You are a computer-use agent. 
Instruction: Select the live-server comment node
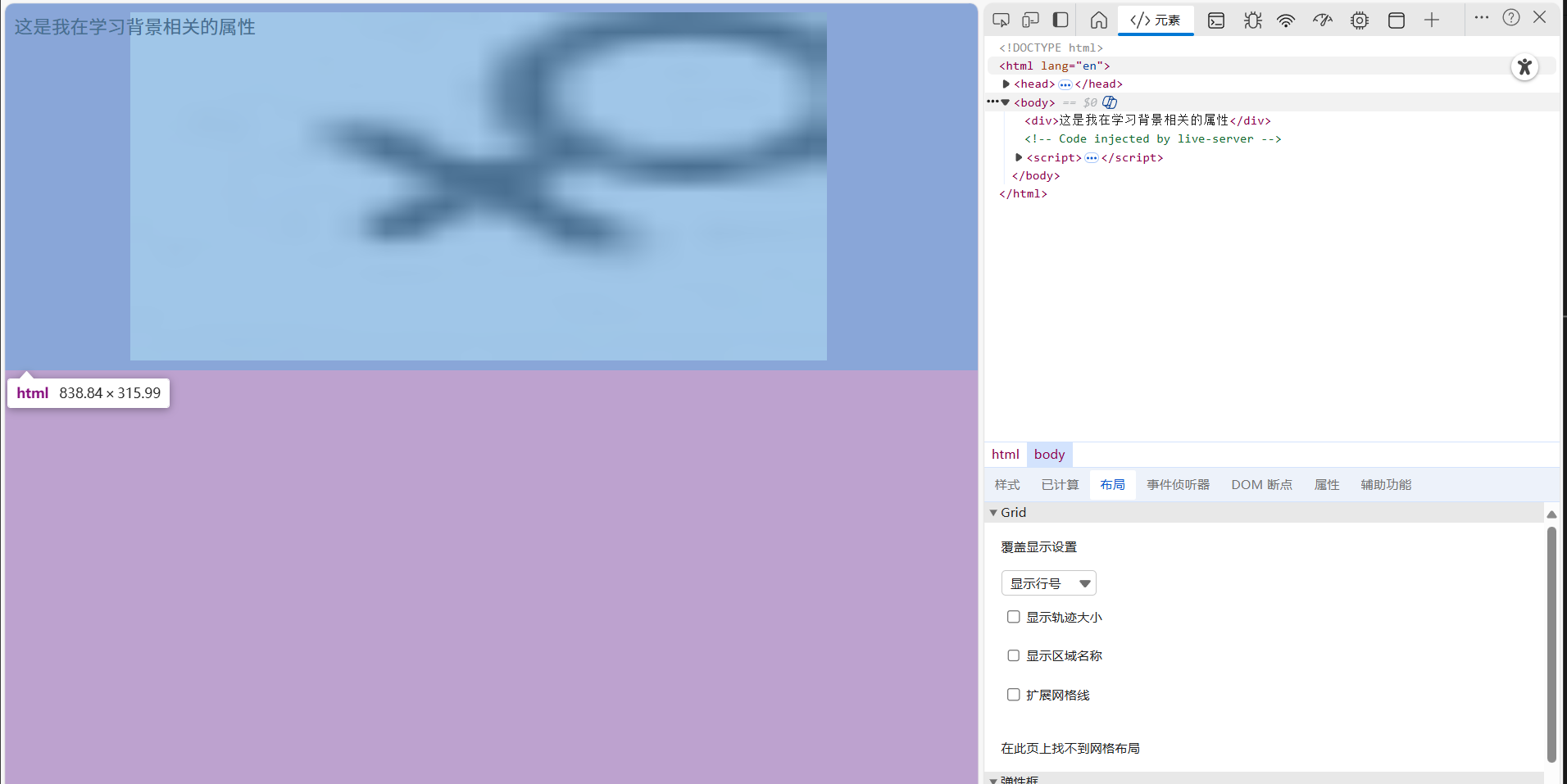coord(1152,139)
